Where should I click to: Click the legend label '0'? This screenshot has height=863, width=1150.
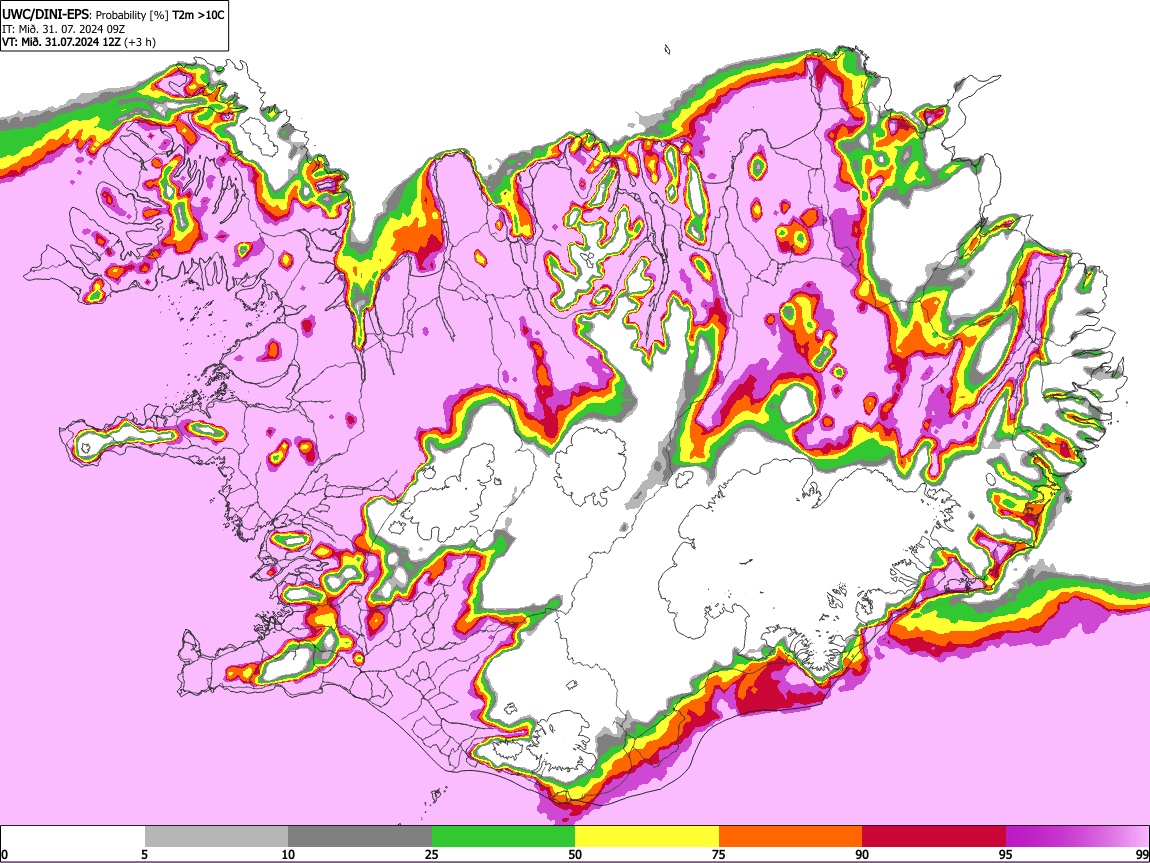[4, 854]
